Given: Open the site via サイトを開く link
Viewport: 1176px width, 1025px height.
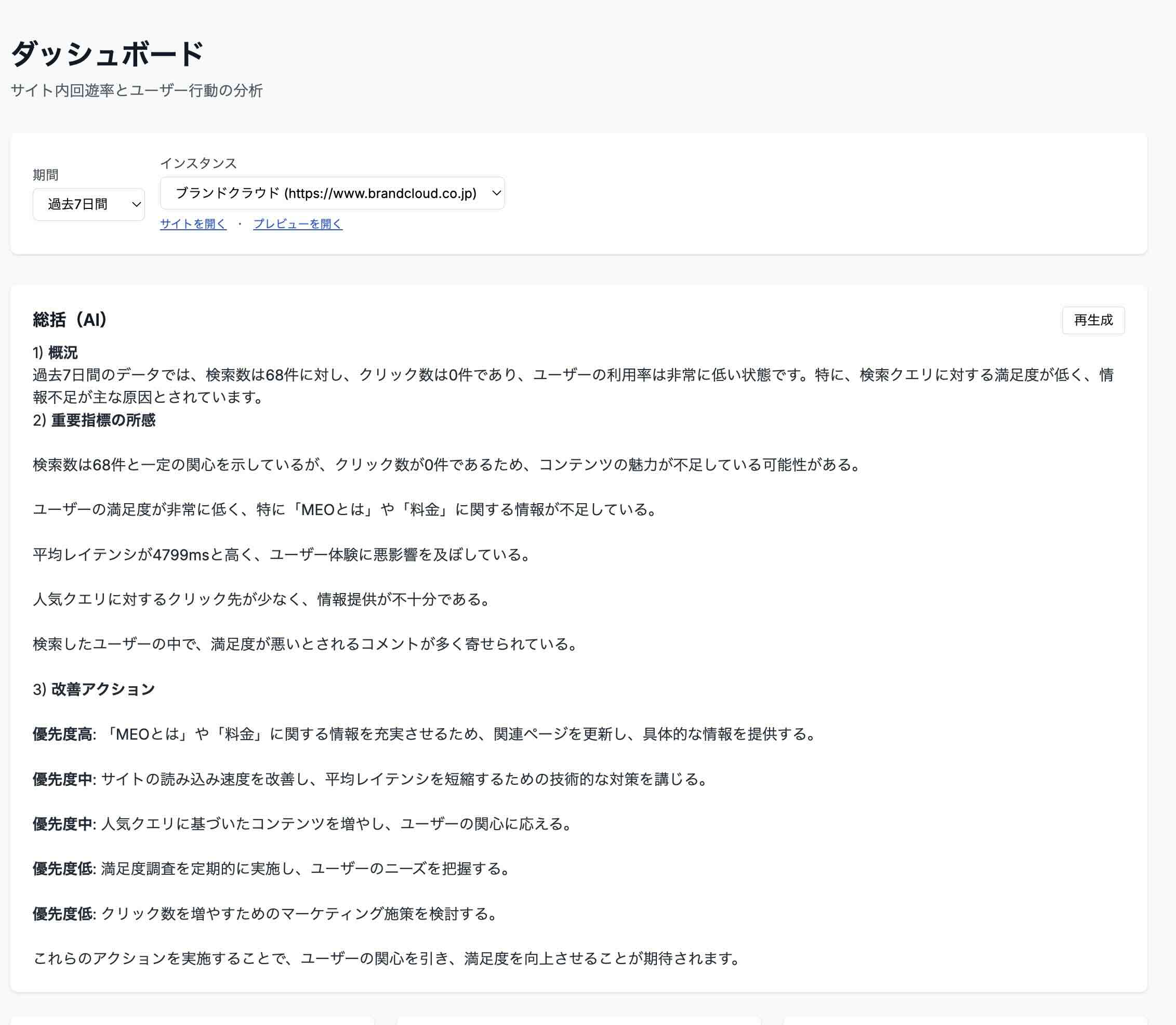Looking at the screenshot, I should (x=193, y=224).
